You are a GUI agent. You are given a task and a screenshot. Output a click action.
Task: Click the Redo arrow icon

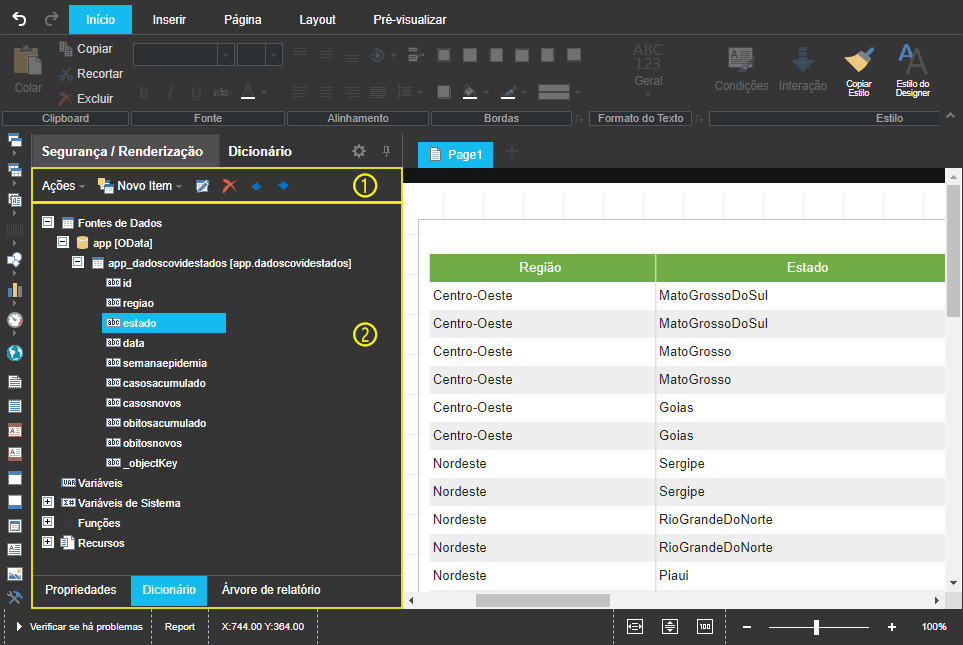(52, 19)
